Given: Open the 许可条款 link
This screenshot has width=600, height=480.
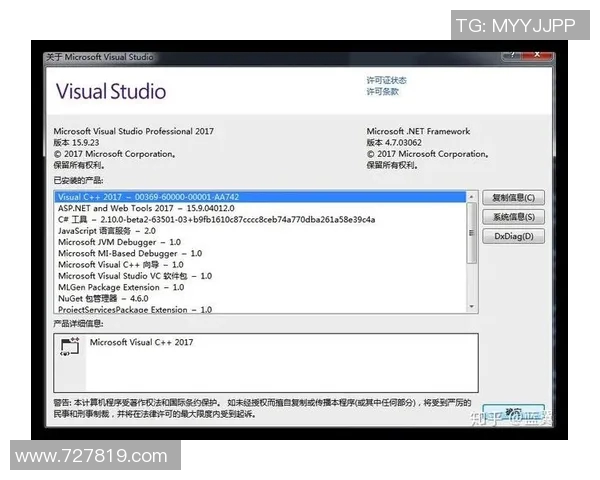Looking at the screenshot, I should point(383,91).
